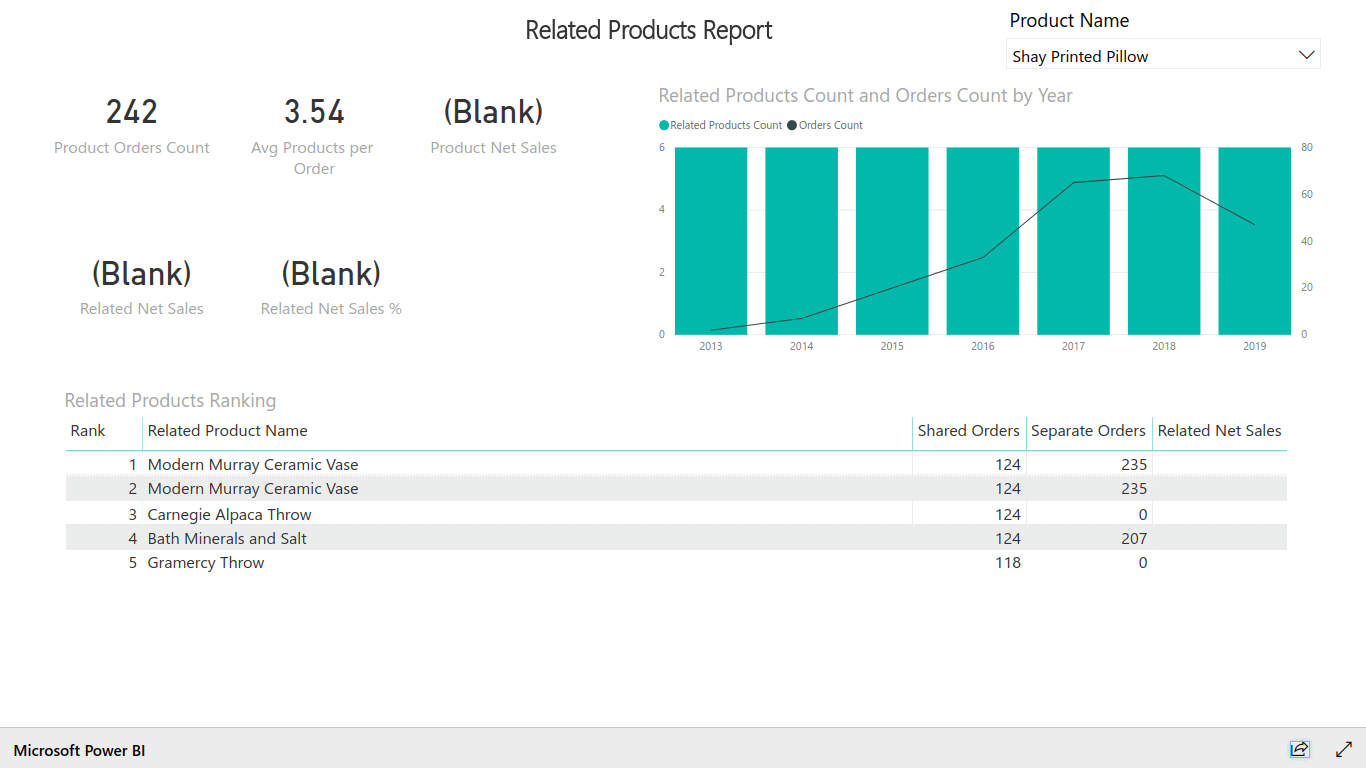Viewport: 1366px width, 768px height.
Task: Enter full screen with the diagonal arrows icon
Action: 1343,749
